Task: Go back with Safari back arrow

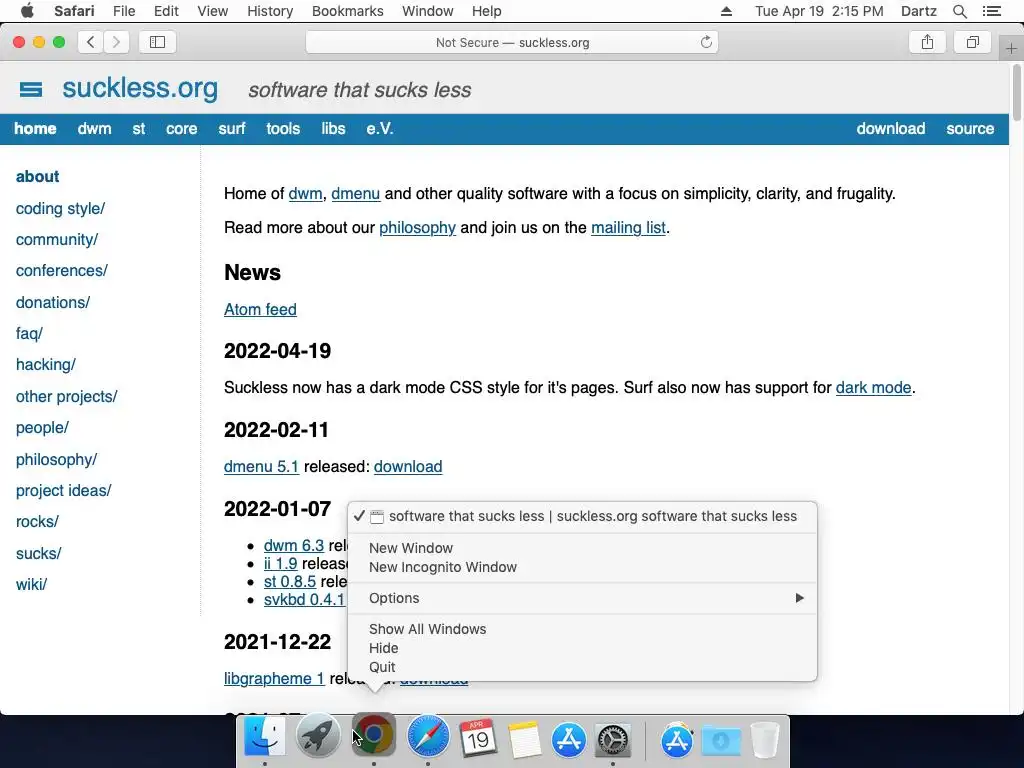Action: pos(91,42)
